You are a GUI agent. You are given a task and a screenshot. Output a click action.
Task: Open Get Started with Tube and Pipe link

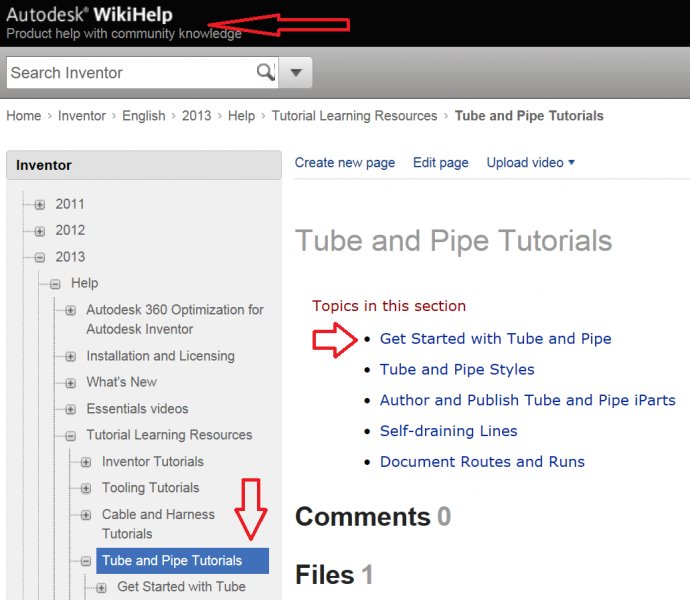(495, 339)
